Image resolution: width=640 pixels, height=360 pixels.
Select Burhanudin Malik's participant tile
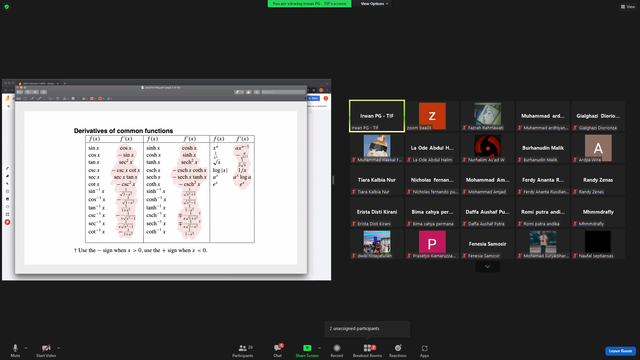click(x=542, y=148)
